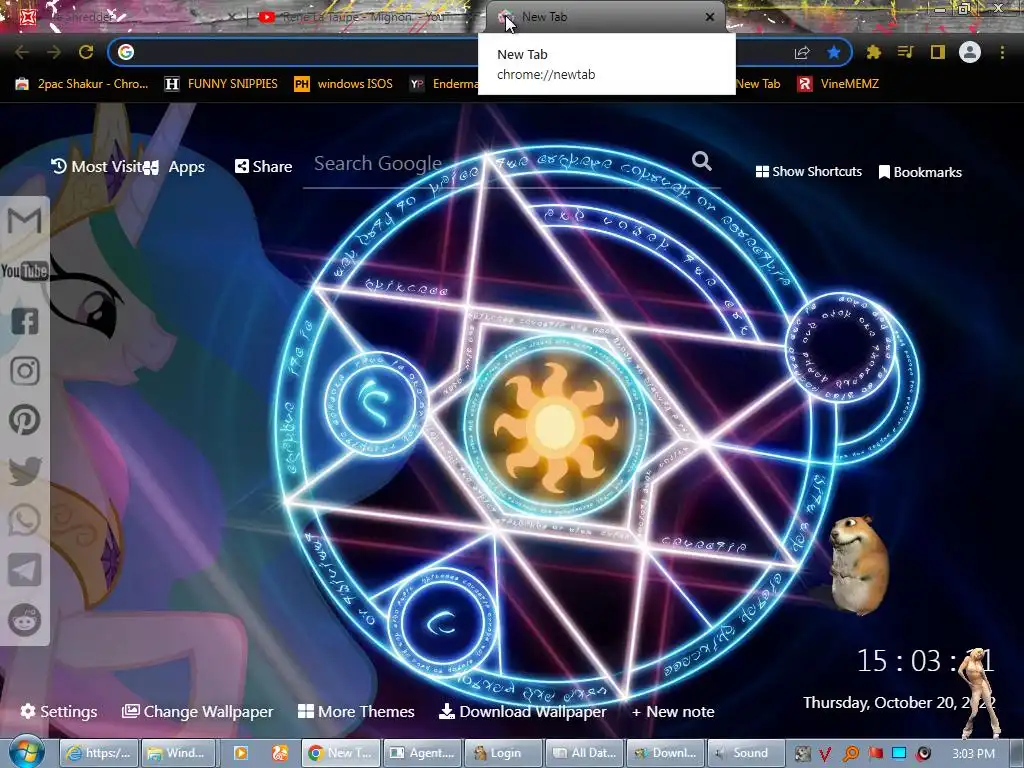The width and height of the screenshot is (1024, 768).
Task: Open the Extensions puzzle icon
Action: [x=874, y=52]
